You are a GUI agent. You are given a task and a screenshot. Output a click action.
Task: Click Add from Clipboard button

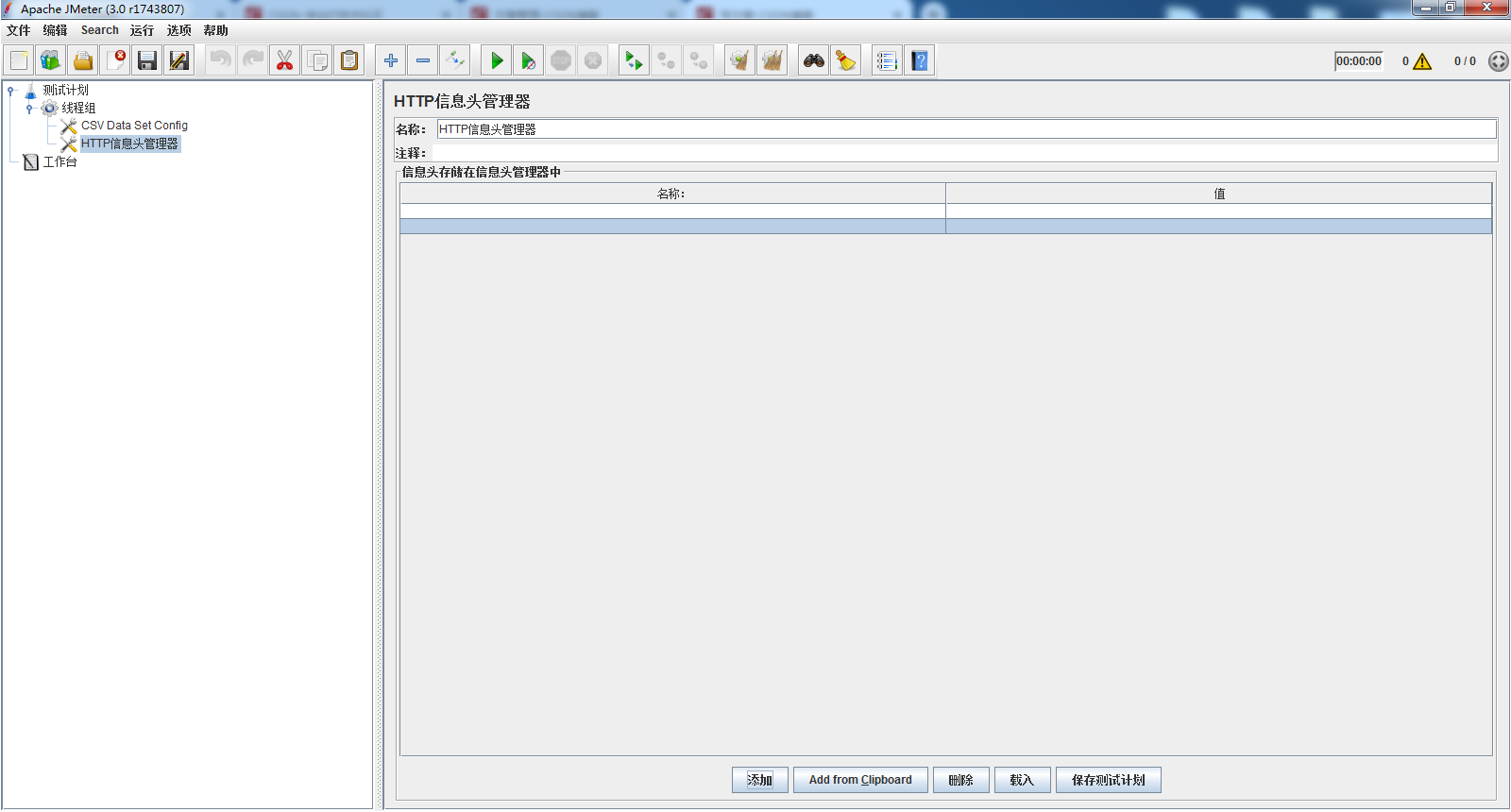860,780
